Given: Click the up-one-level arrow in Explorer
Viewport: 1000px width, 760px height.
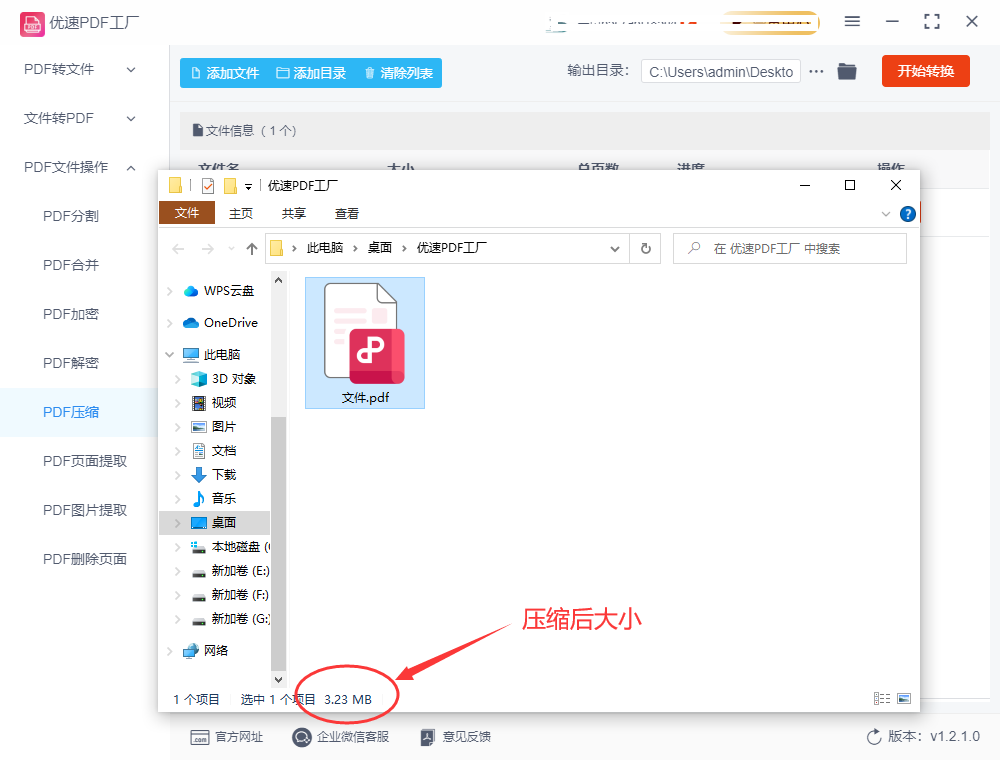Looking at the screenshot, I should pos(252,249).
